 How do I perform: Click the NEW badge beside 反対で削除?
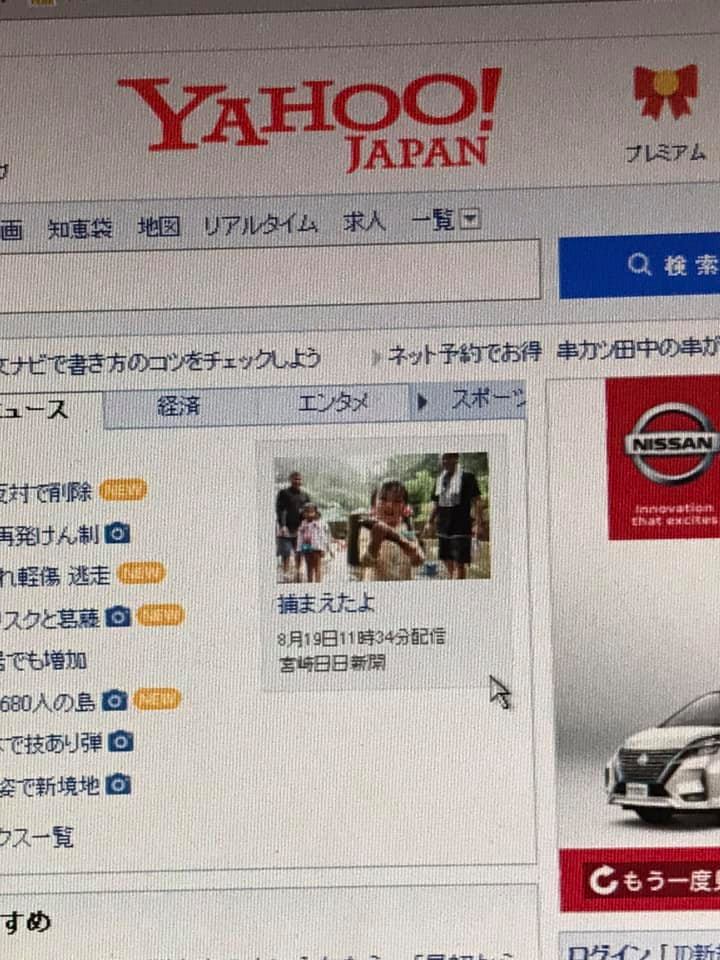pyautogui.click(x=123, y=490)
